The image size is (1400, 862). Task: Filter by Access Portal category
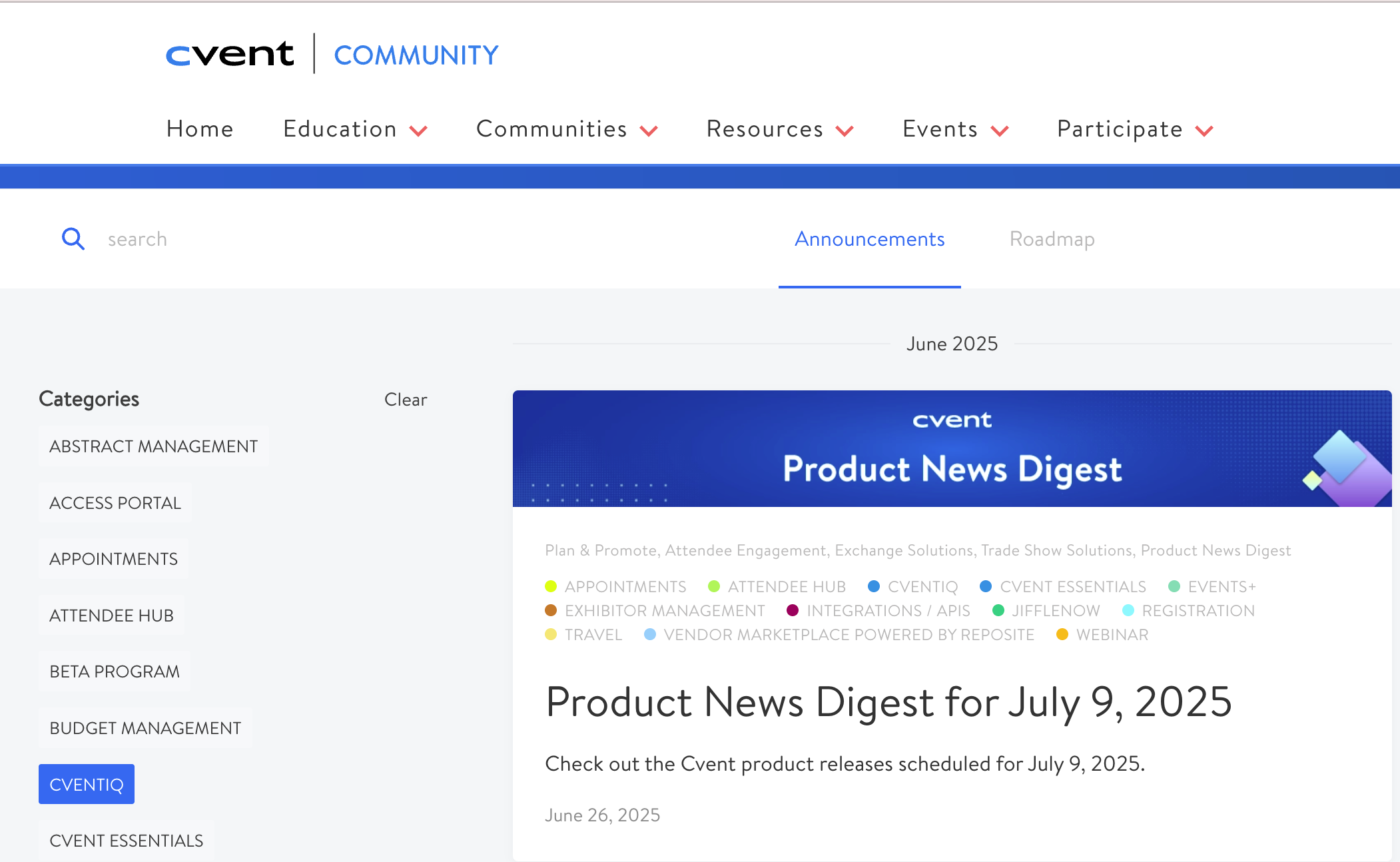[115, 503]
